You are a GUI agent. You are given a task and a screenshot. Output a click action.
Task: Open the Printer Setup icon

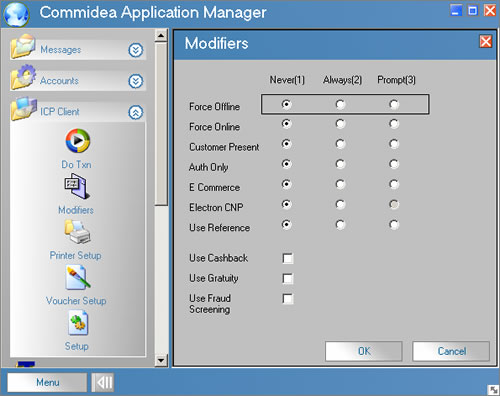click(x=77, y=232)
